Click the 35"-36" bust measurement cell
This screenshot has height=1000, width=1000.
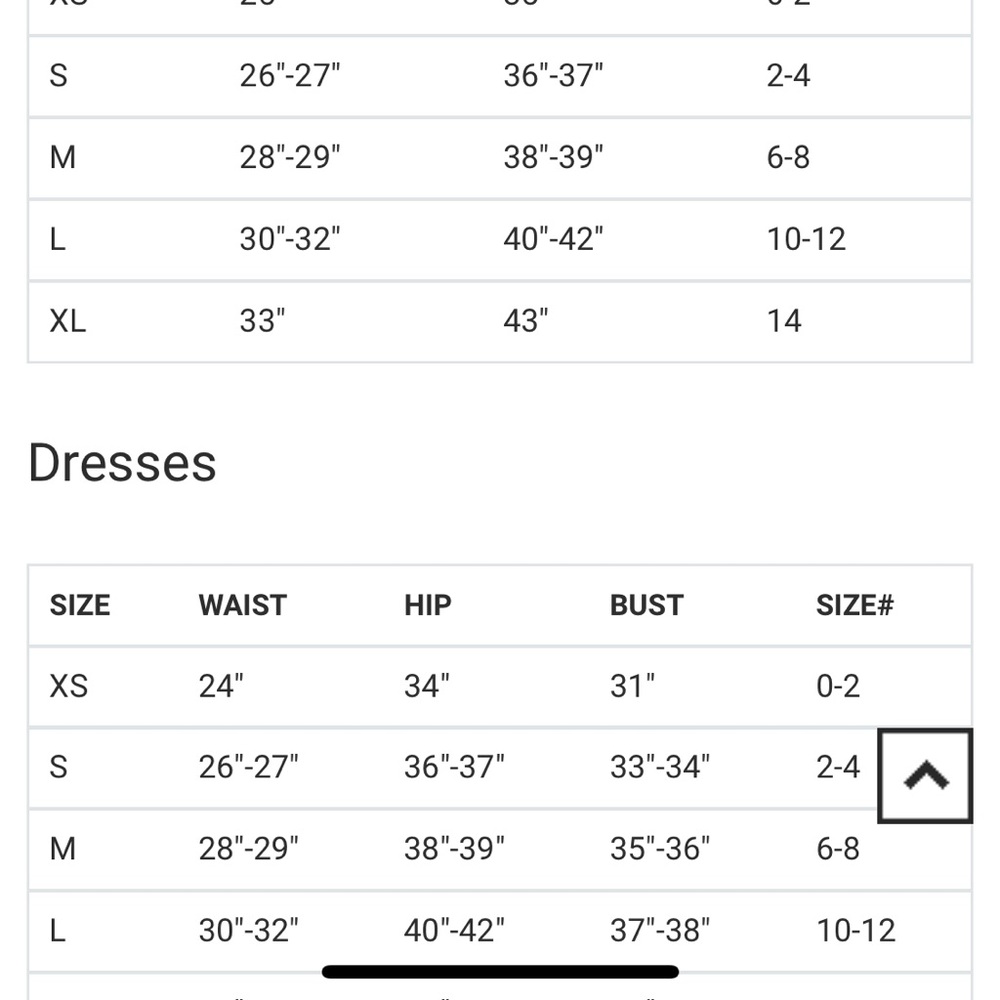click(x=660, y=849)
